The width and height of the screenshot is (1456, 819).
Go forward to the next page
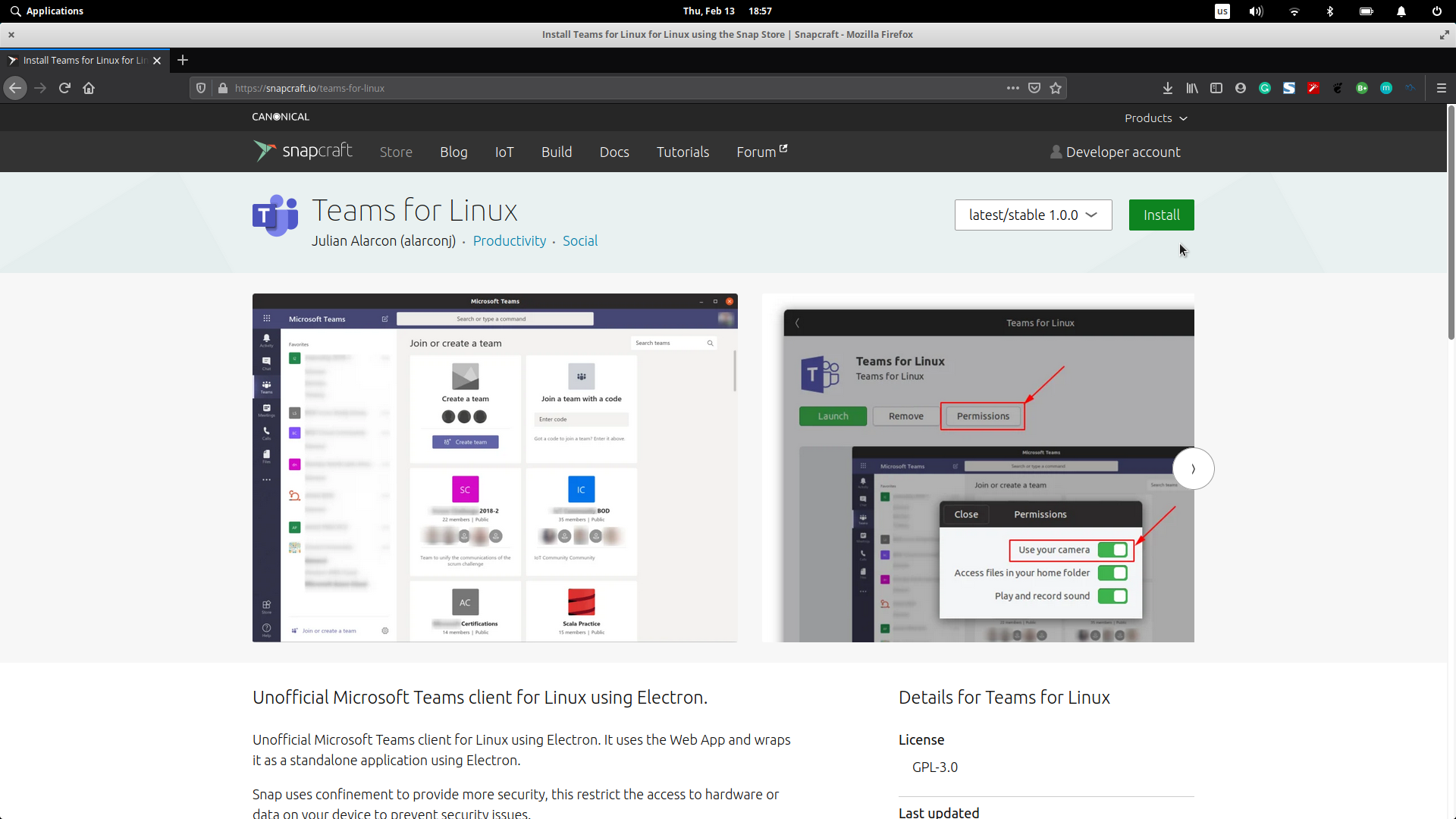pos(40,88)
